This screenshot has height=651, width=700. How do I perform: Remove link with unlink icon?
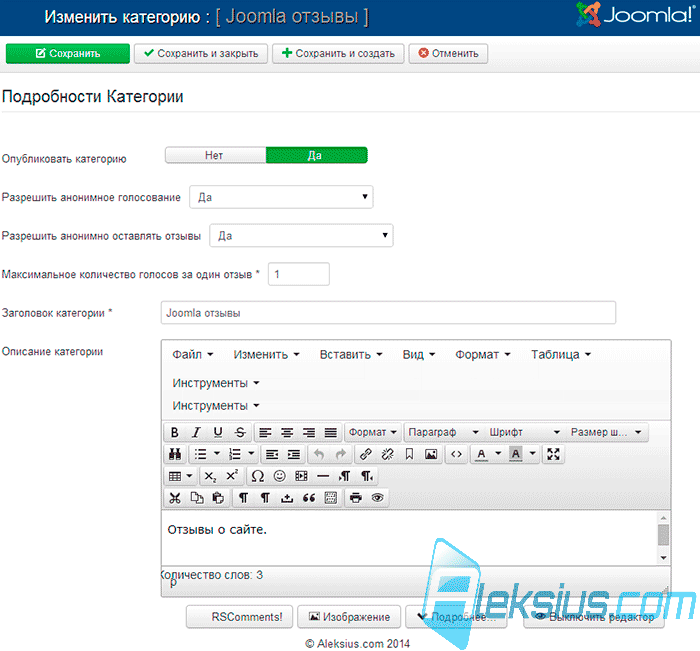pos(388,455)
